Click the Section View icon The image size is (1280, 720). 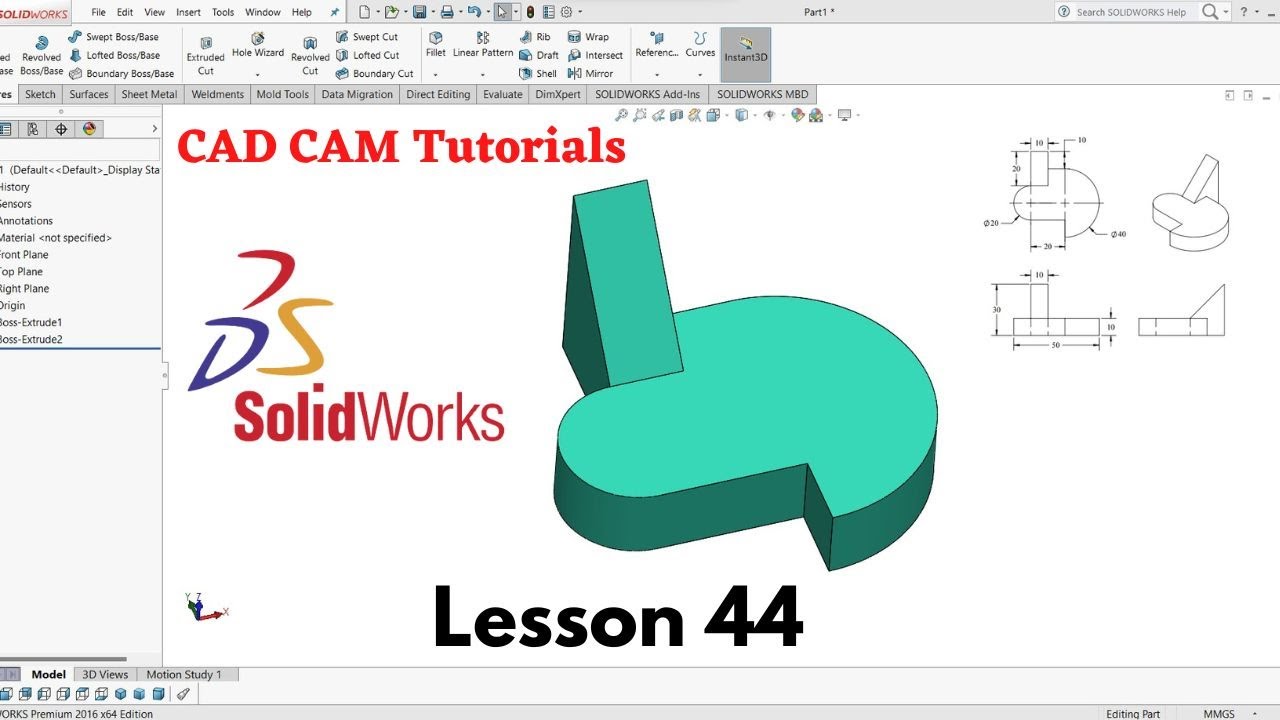coord(676,115)
